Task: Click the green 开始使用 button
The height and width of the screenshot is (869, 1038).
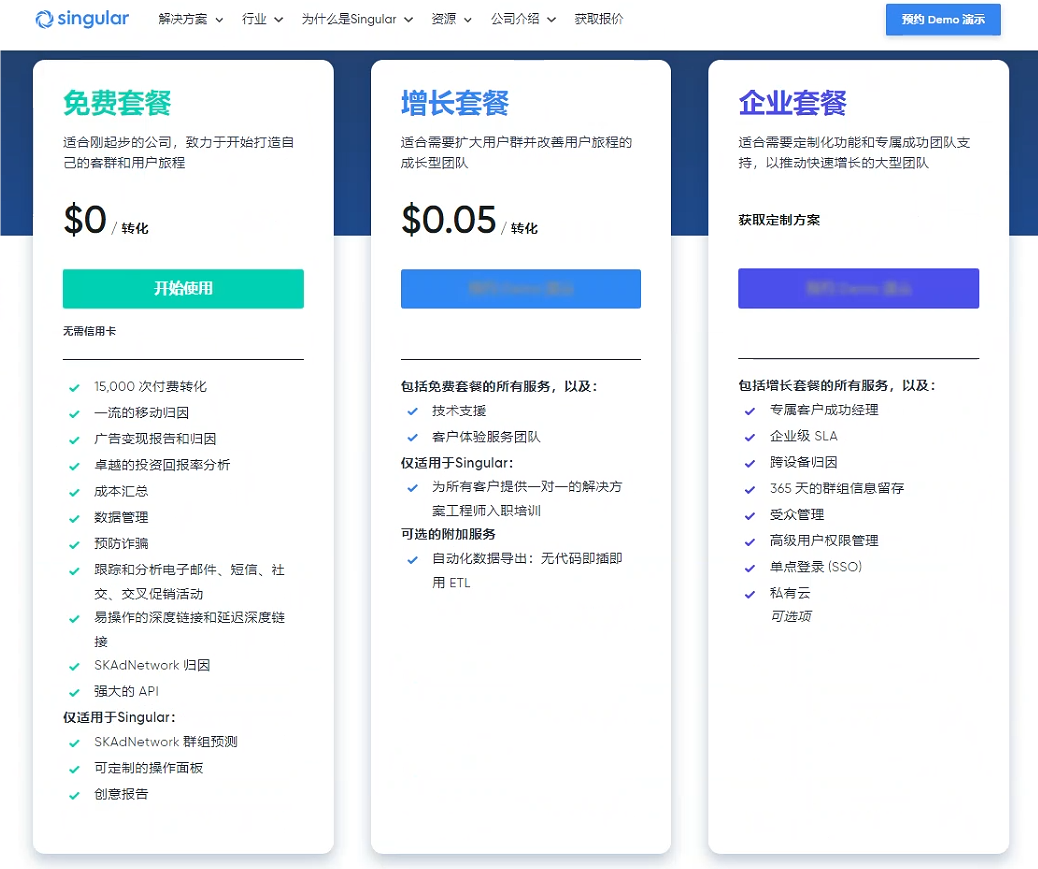Action: (x=183, y=289)
